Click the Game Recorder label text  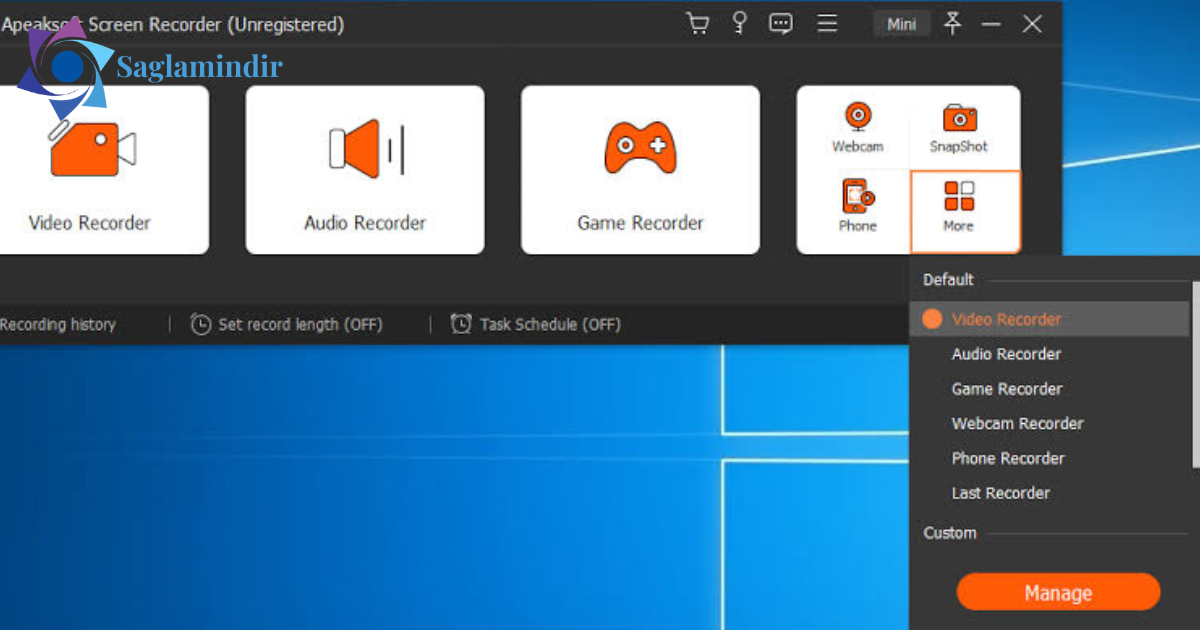tap(640, 223)
